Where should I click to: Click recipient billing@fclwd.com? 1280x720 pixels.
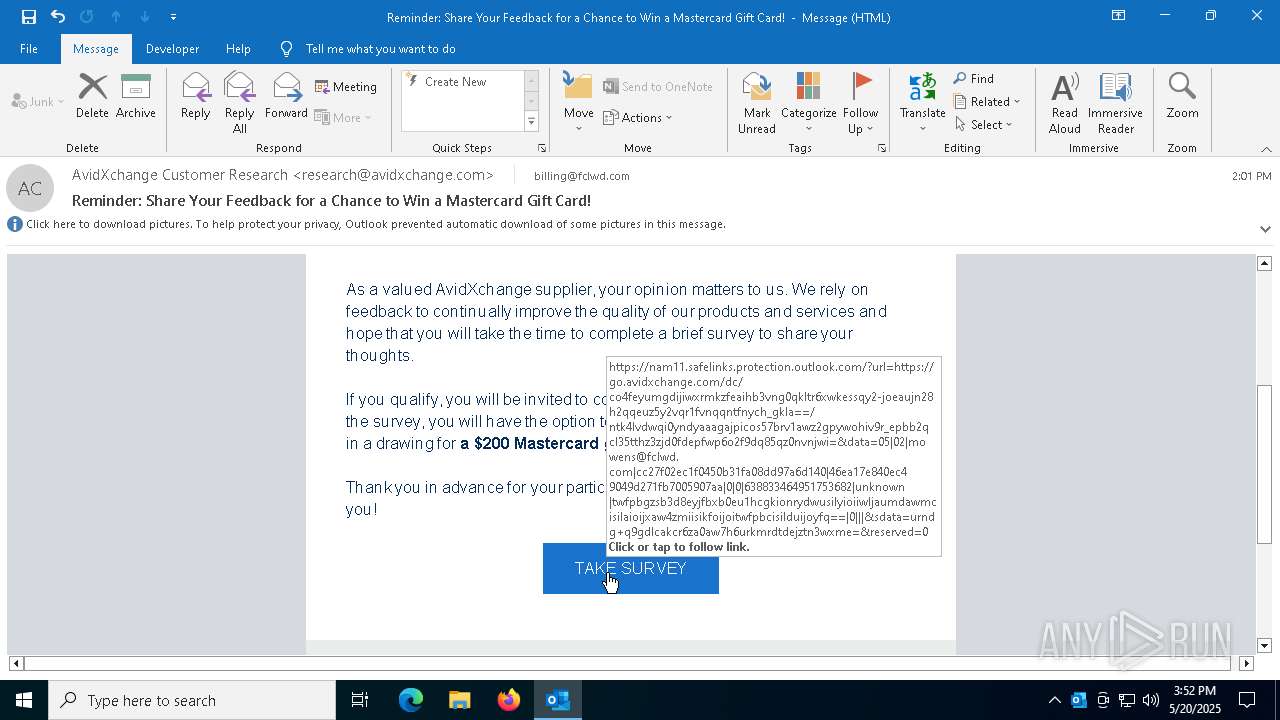pyautogui.click(x=582, y=176)
